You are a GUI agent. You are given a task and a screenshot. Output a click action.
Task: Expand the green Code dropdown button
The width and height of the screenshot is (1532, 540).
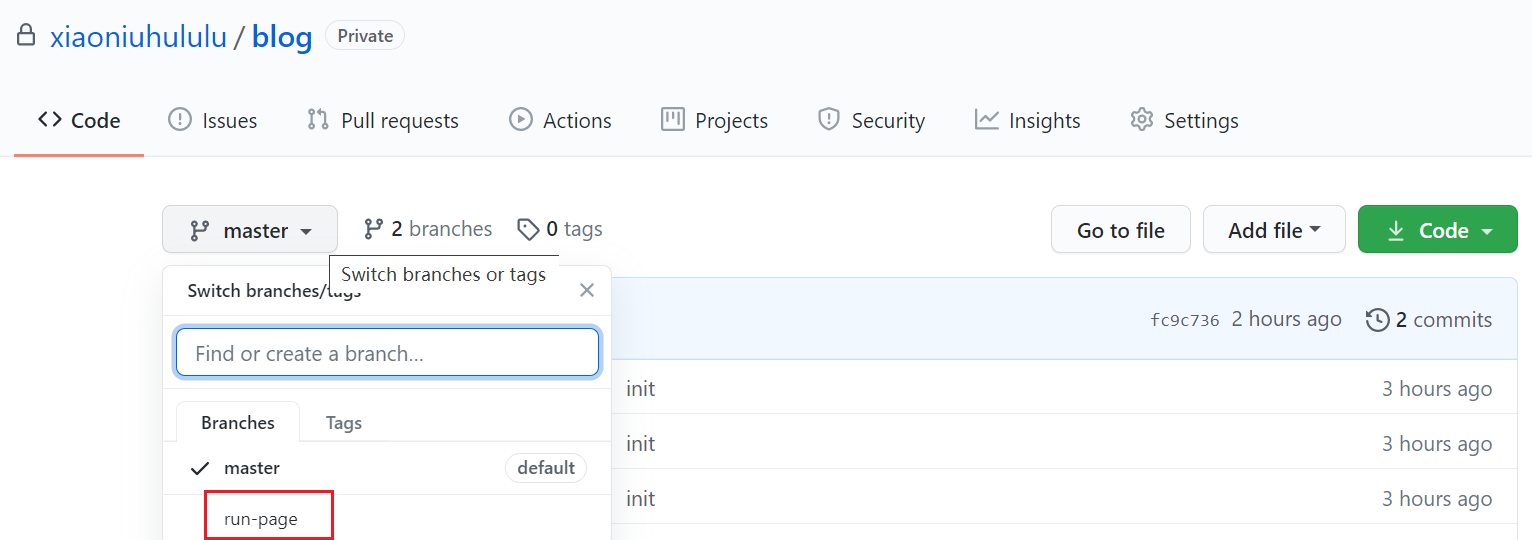tap(1437, 230)
